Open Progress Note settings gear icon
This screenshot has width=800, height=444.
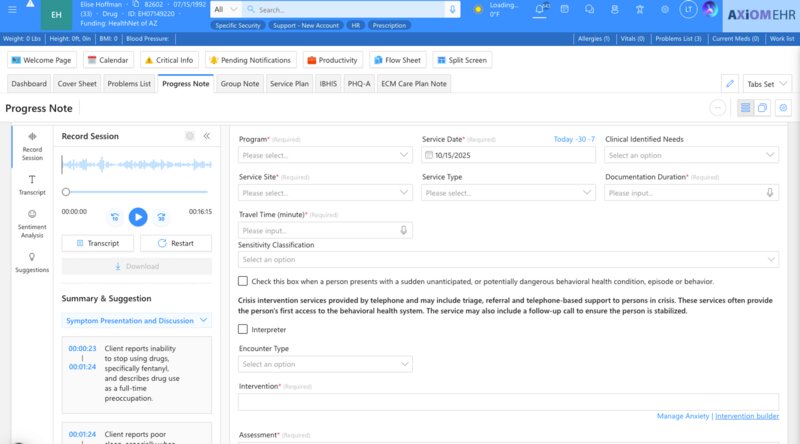coord(783,108)
